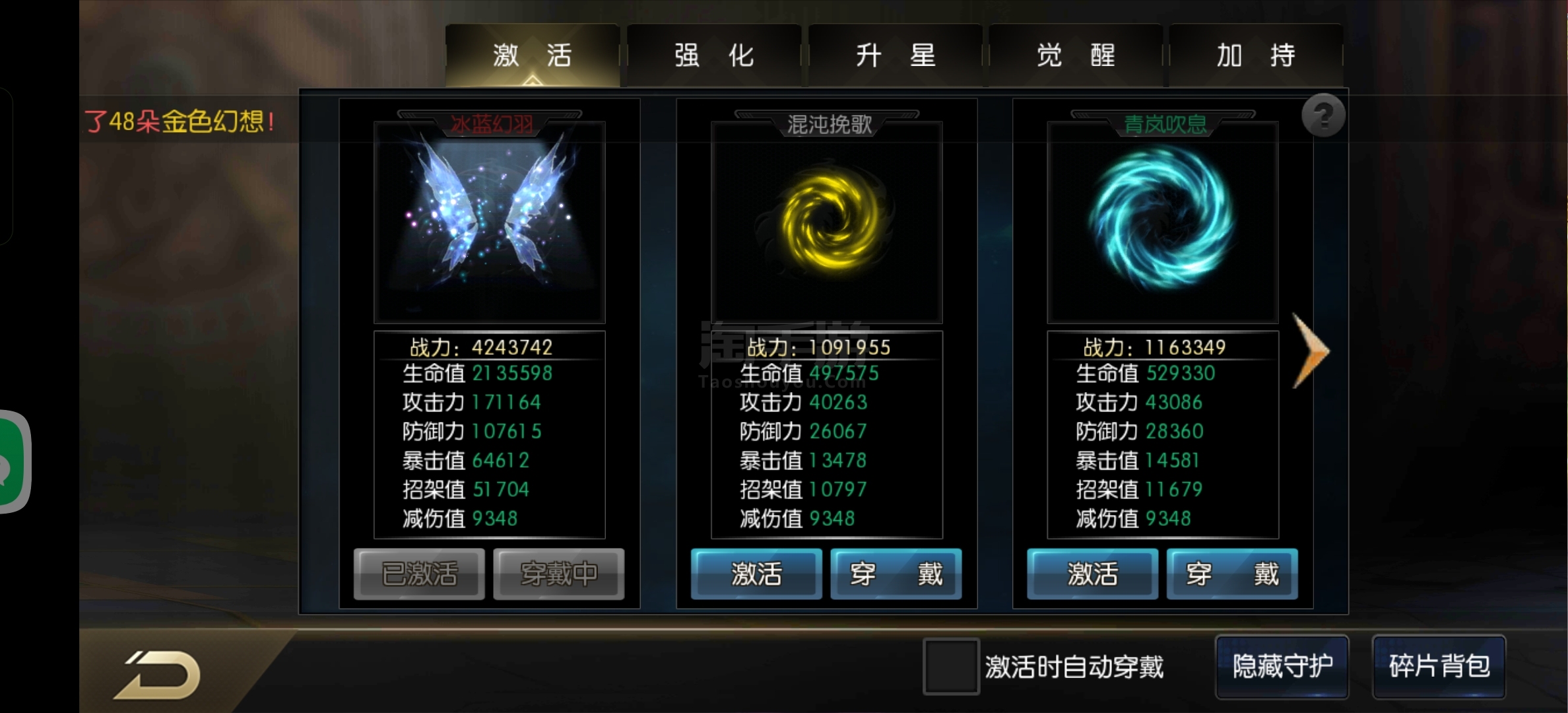This screenshot has height=713, width=1568.
Task: Select the 冰蓝幻羽 wings image
Action: (x=490, y=222)
